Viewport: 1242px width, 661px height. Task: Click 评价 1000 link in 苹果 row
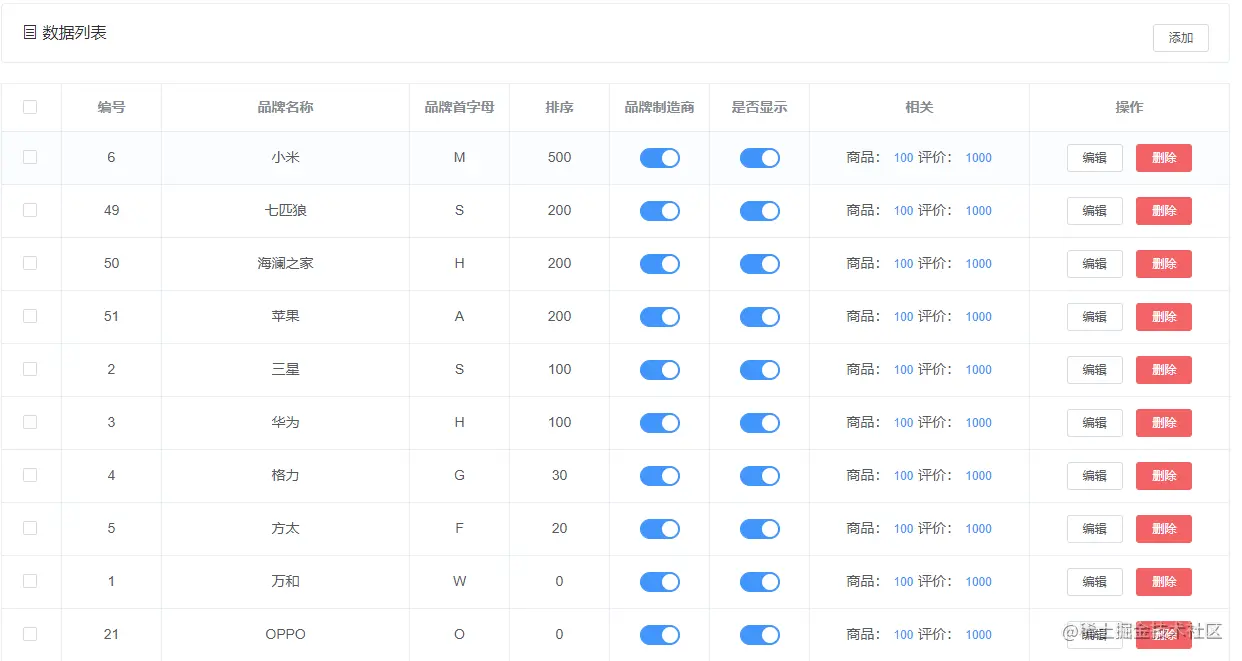pos(978,317)
